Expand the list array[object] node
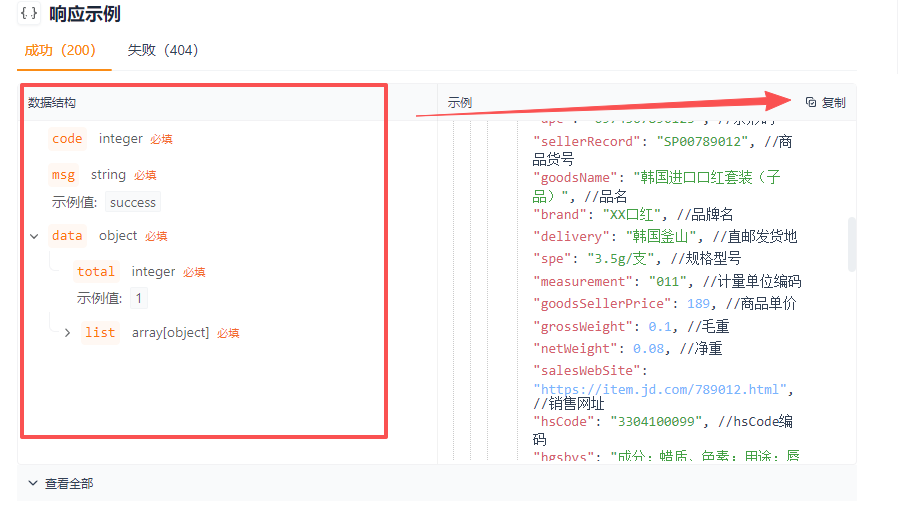Screen dimensions: 908x512 pyautogui.click(x=67, y=333)
